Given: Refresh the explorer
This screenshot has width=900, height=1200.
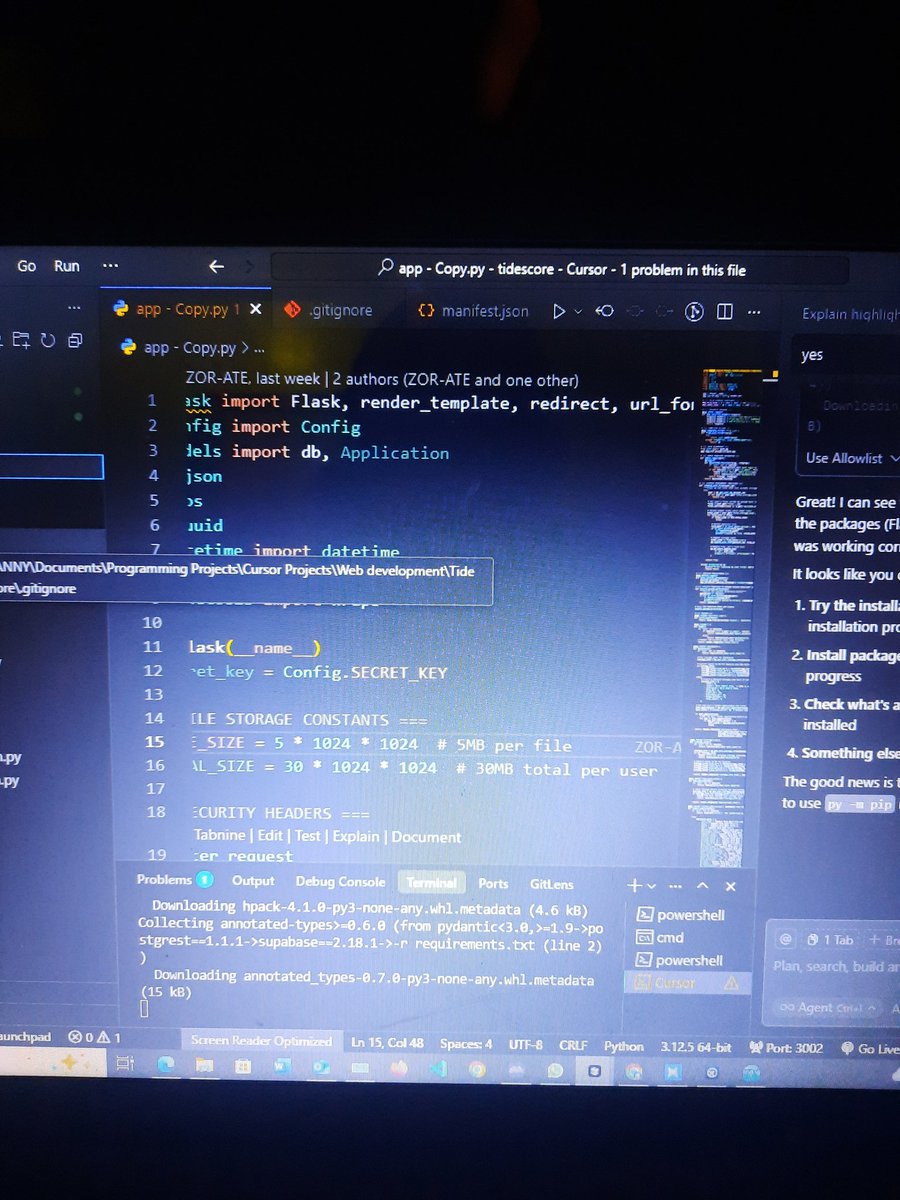Looking at the screenshot, I should [x=47, y=340].
